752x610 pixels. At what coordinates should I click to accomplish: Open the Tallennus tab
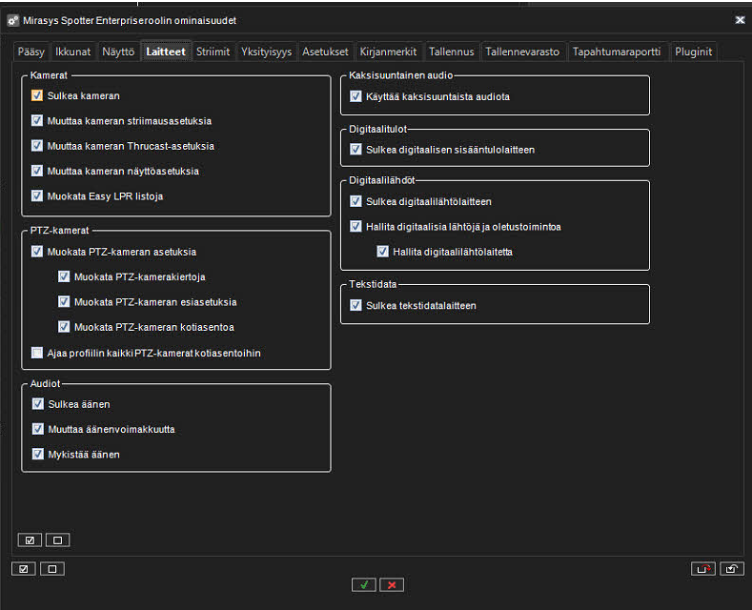tap(452, 50)
